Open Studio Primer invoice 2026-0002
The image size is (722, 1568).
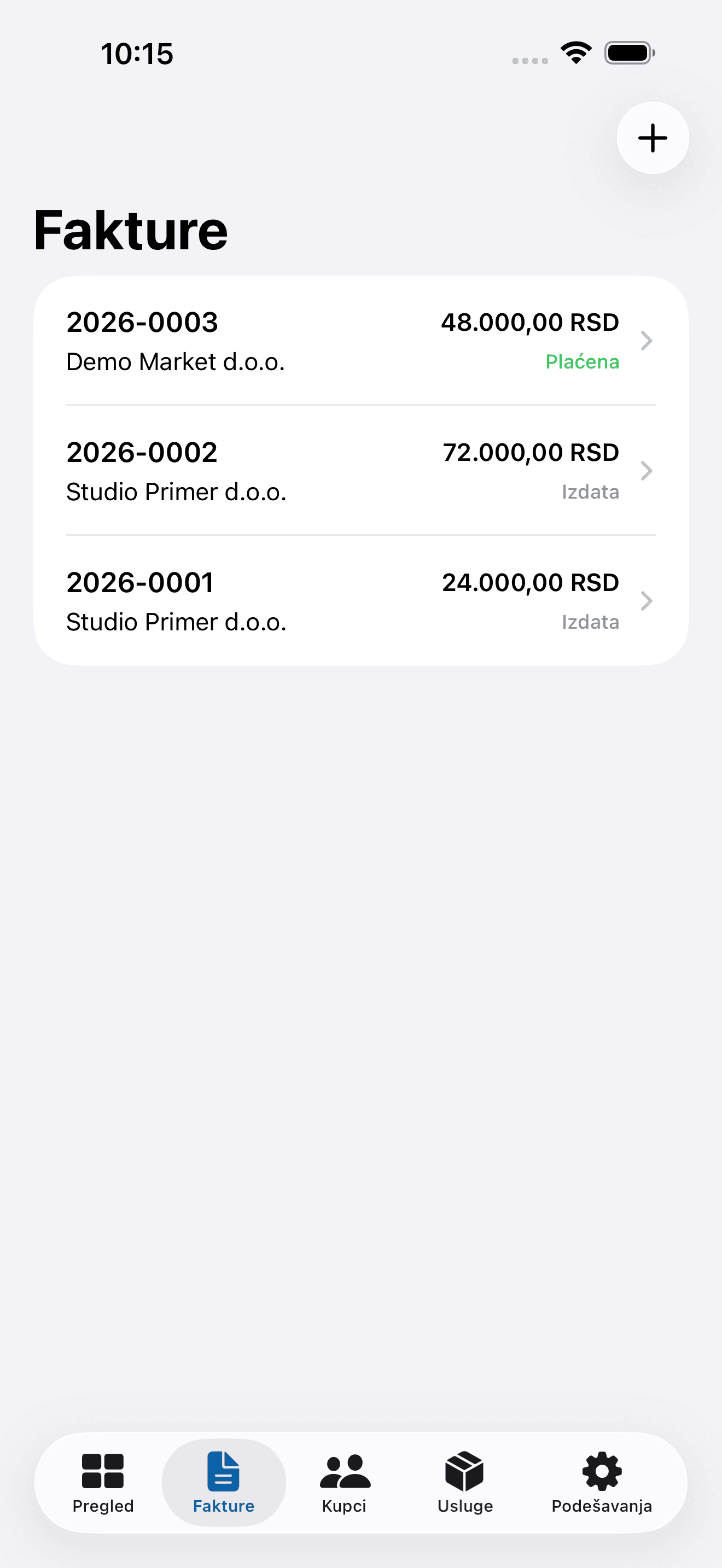(360, 471)
